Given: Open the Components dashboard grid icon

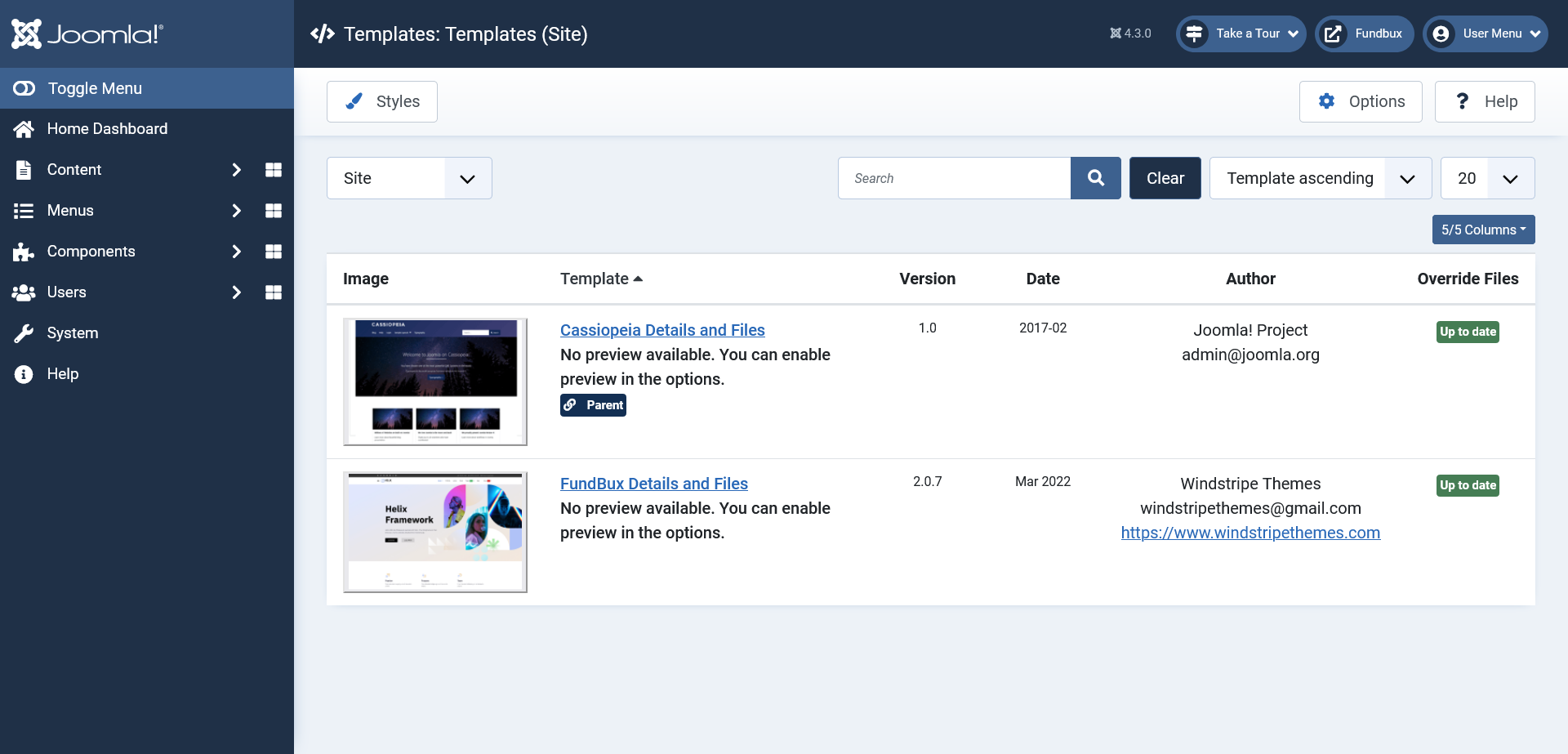Looking at the screenshot, I should click(274, 252).
